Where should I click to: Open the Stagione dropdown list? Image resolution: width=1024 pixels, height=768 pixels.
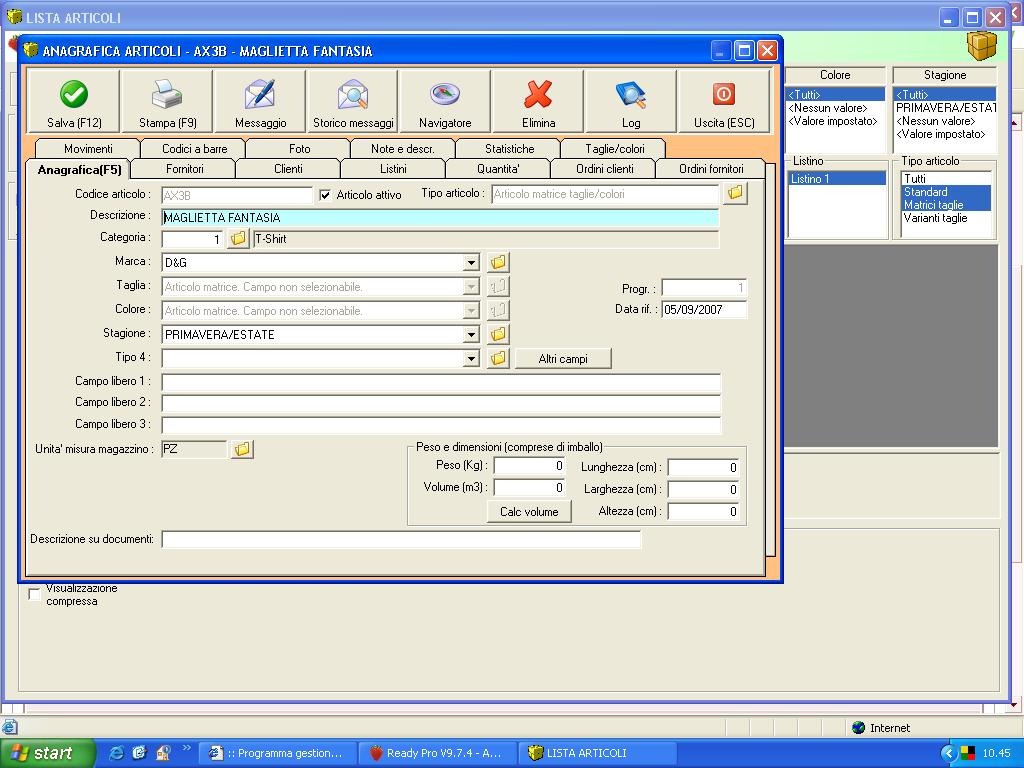click(x=471, y=335)
